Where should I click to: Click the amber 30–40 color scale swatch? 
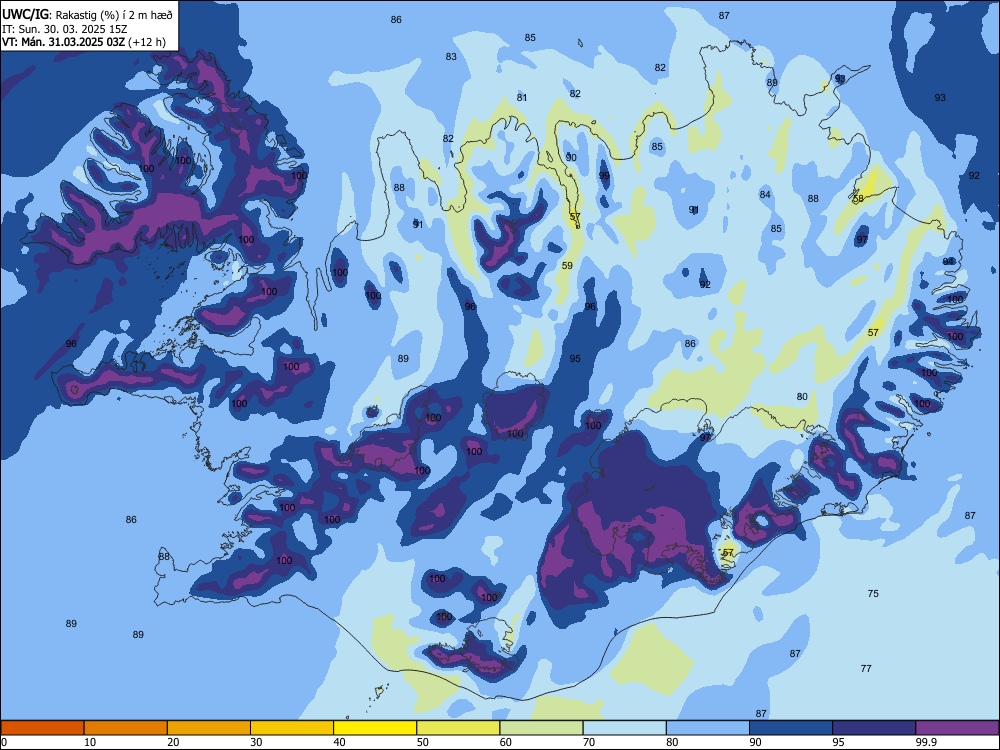pos(292,728)
